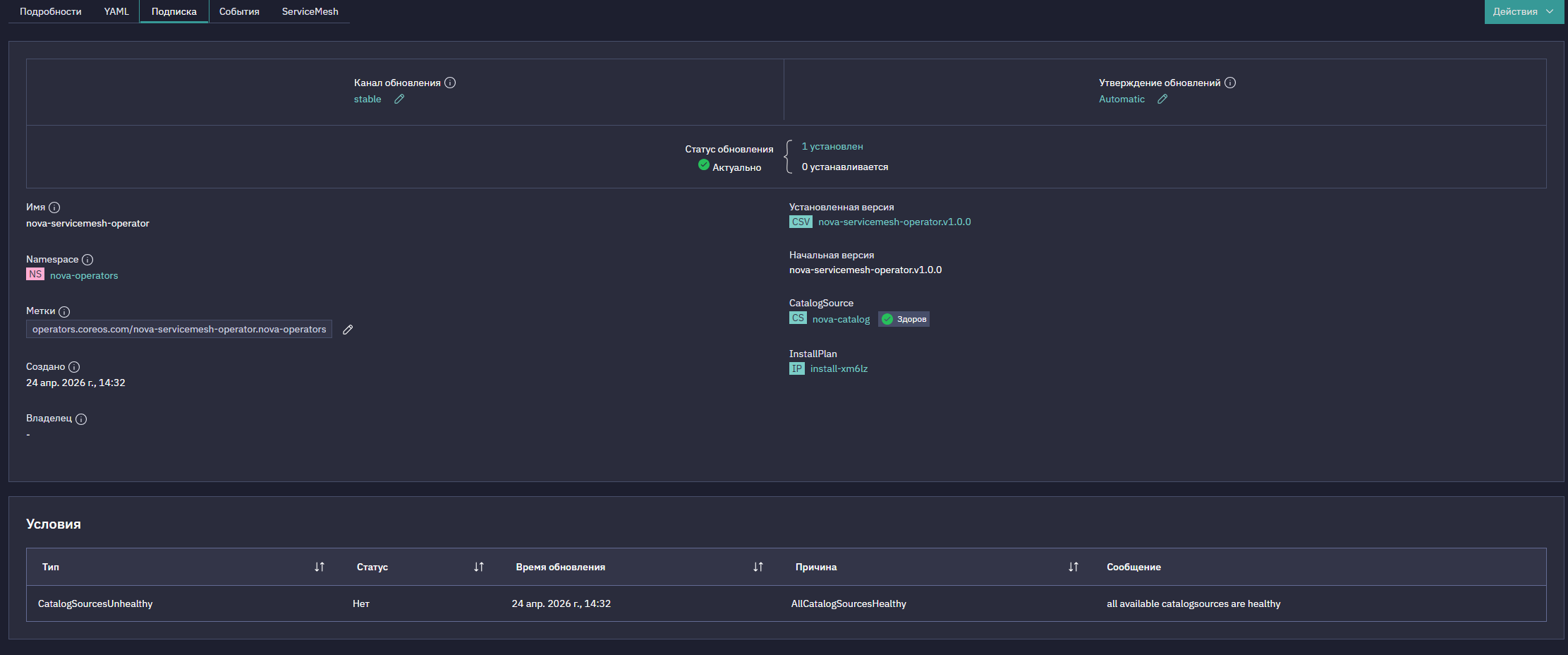Screen dimensions: 1568x655
Task: Show info icon next to Метки
Action: click(64, 311)
